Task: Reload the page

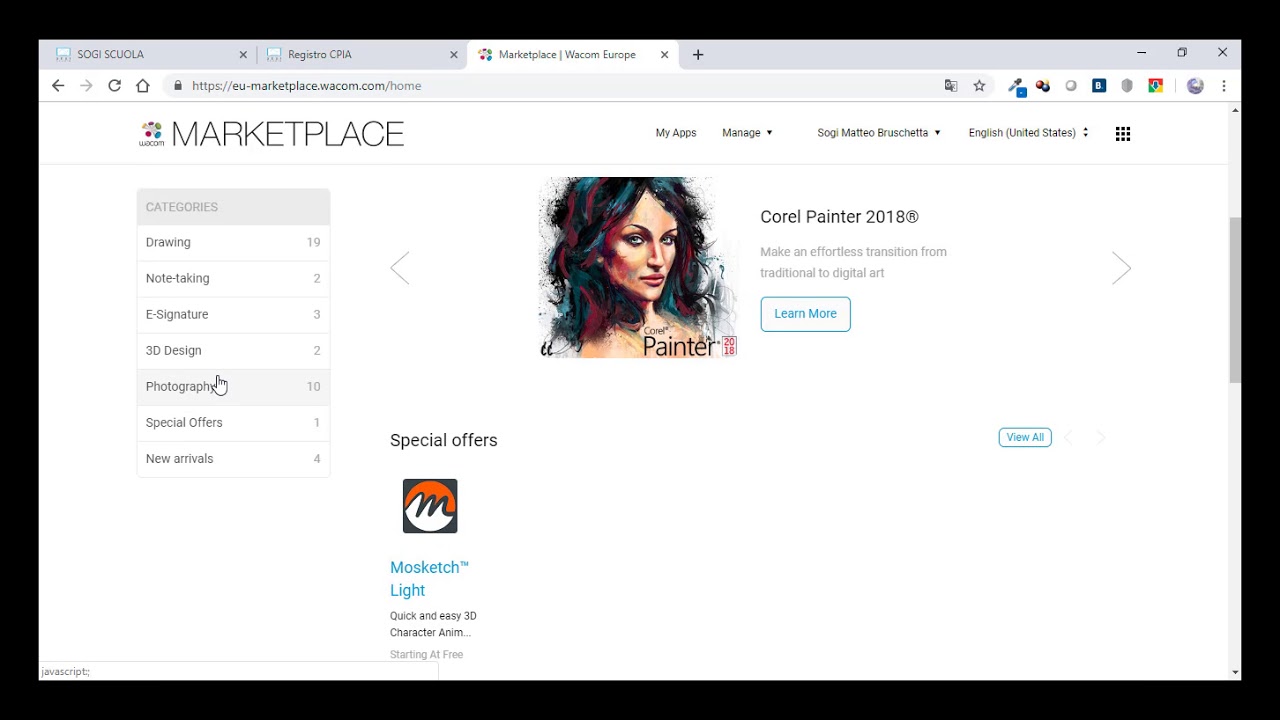Action: pyautogui.click(x=114, y=86)
